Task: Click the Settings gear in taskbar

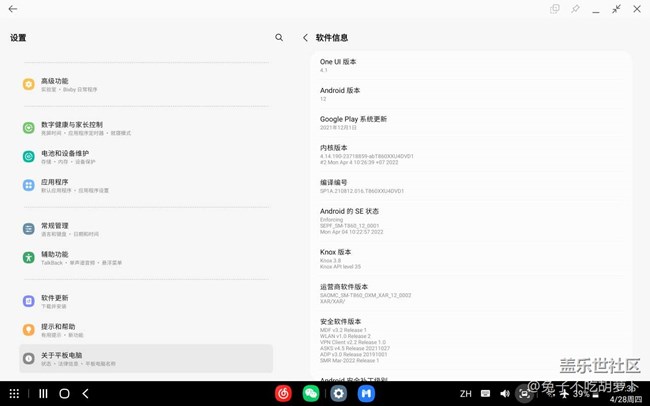Action: pyautogui.click(x=339, y=394)
